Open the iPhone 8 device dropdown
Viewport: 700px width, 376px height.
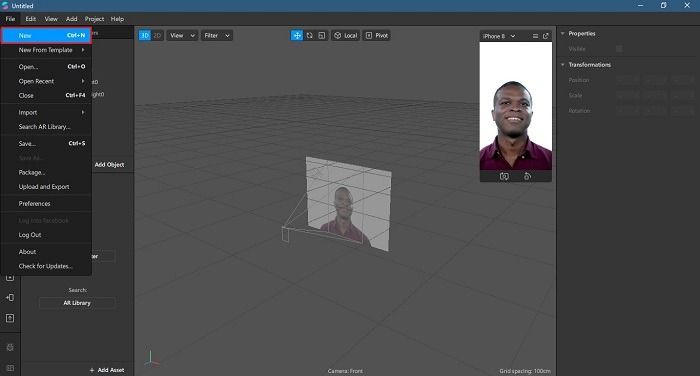pos(499,36)
